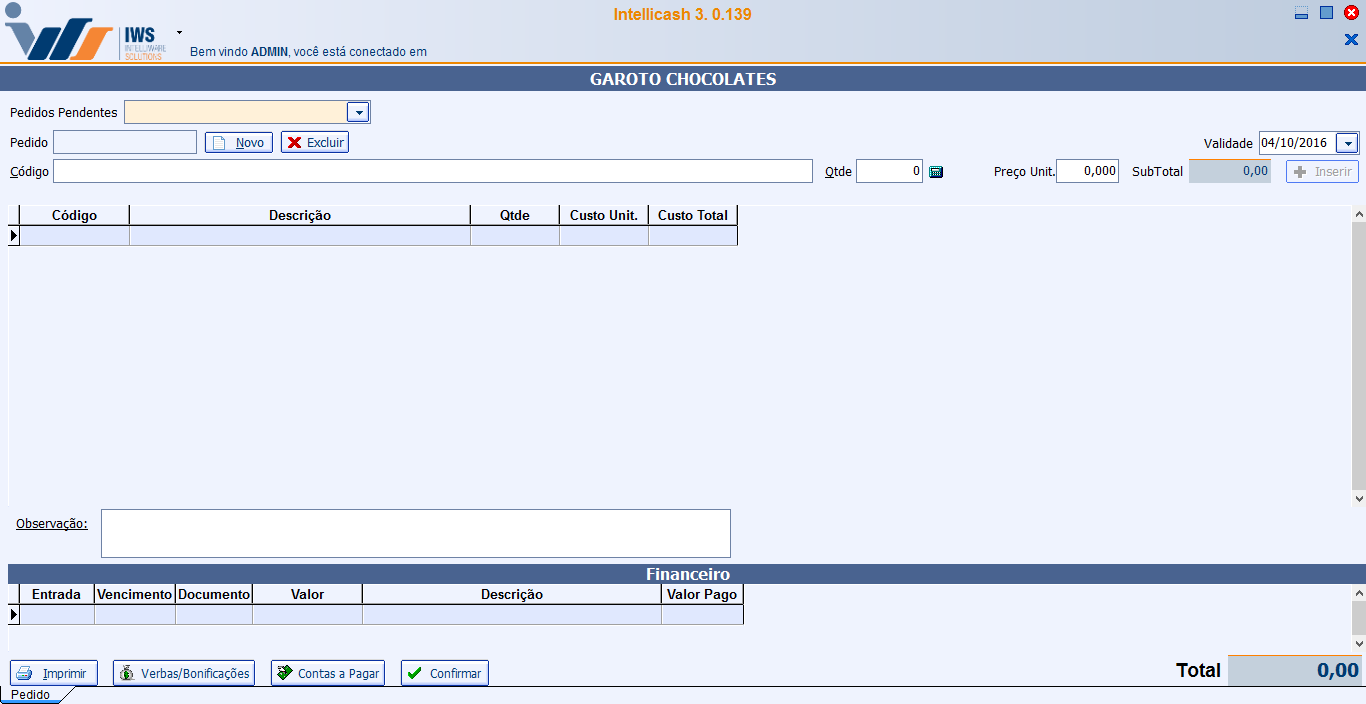
Task: Open Verbas/Bonificações
Action: [x=184, y=673]
